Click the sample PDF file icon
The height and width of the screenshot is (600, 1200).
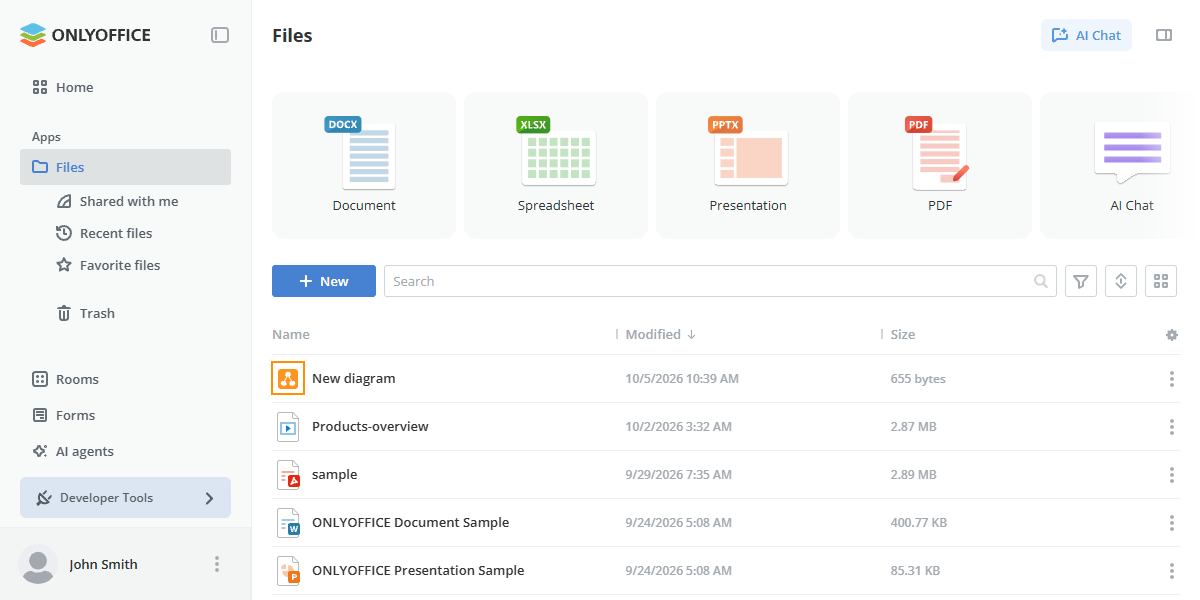[x=288, y=475]
